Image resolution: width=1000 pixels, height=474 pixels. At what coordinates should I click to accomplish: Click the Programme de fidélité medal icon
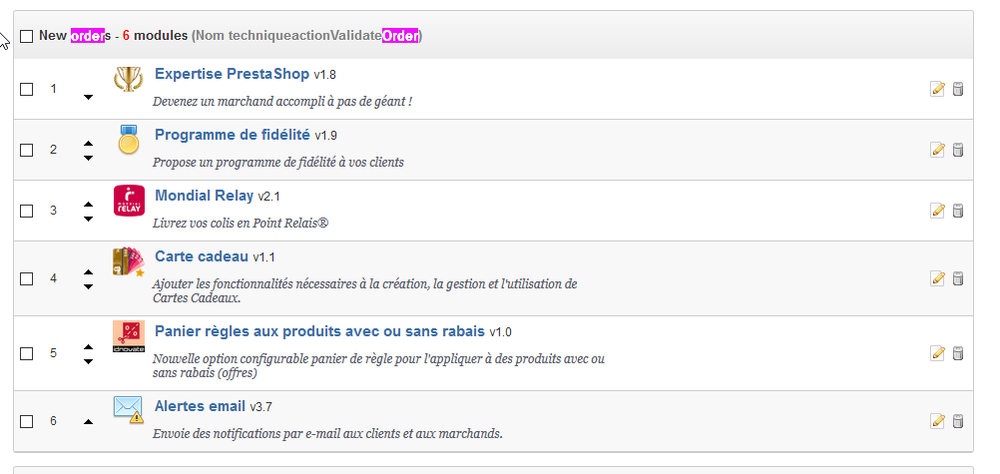pyautogui.click(x=129, y=140)
